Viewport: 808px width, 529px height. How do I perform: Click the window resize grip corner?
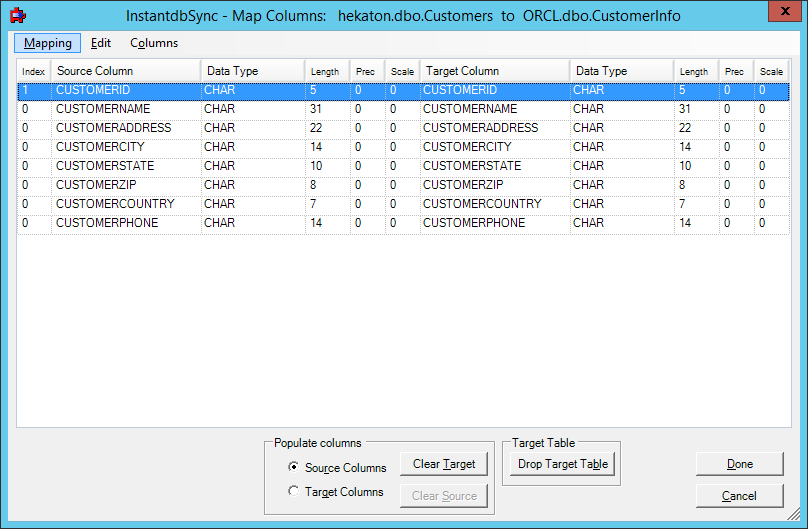794,514
